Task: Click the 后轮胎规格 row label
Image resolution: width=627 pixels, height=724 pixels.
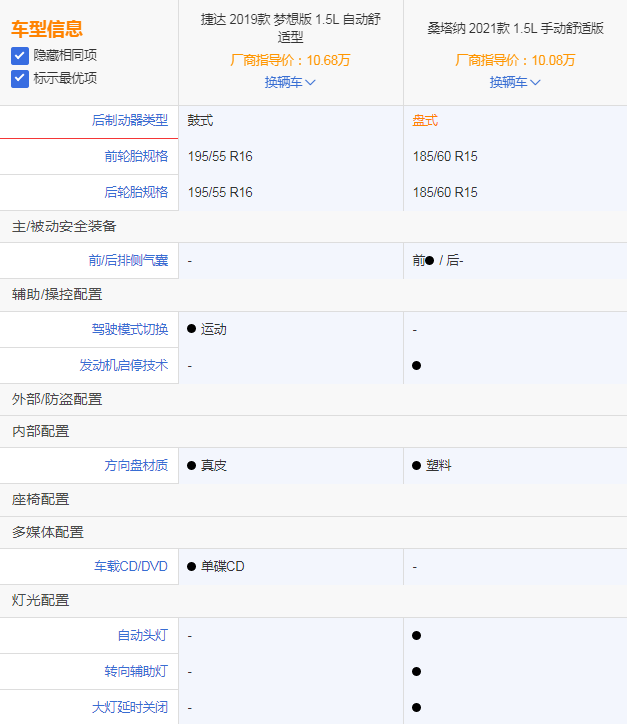Action: click(x=136, y=192)
